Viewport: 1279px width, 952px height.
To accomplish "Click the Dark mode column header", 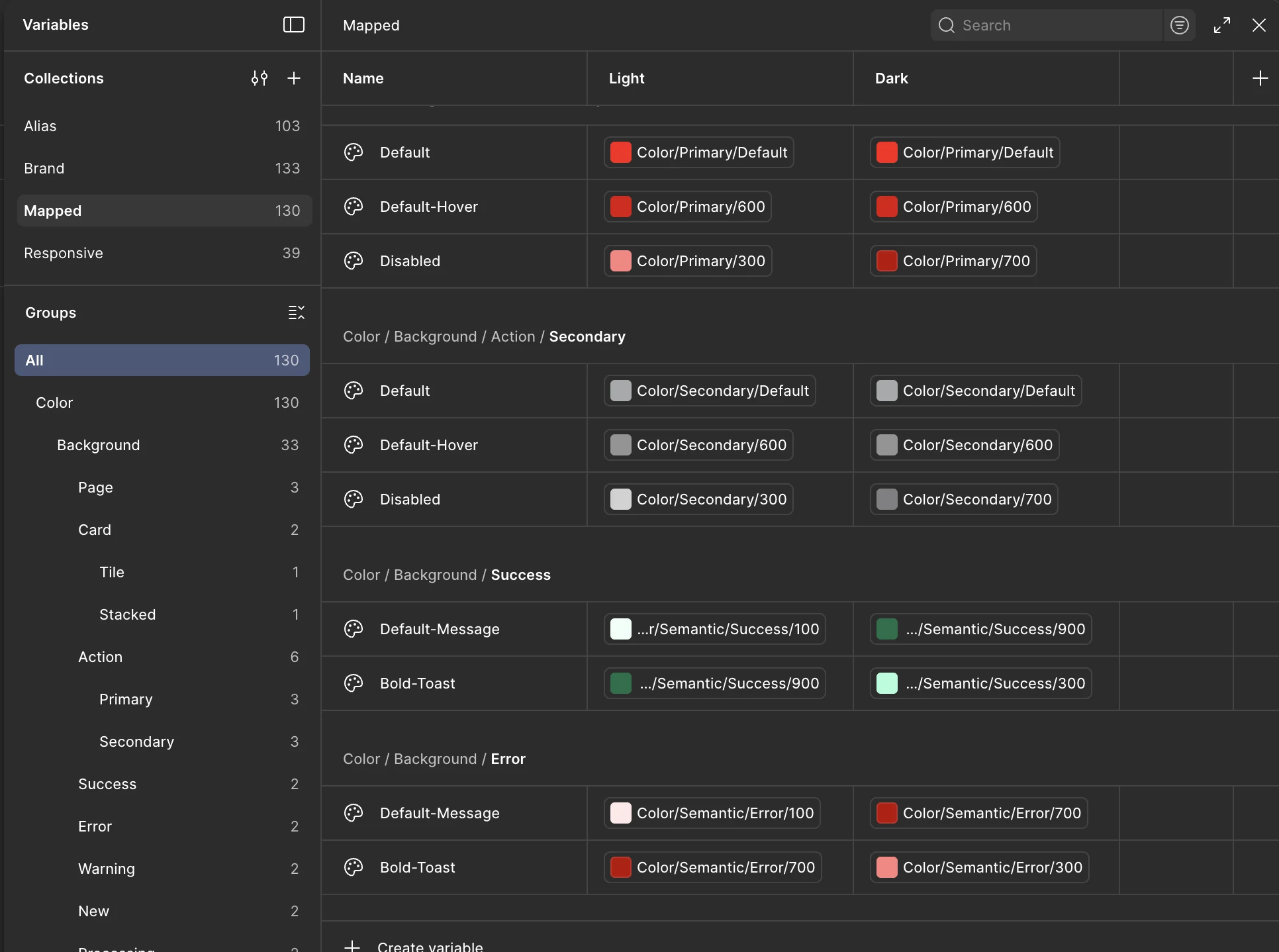I will [x=986, y=78].
